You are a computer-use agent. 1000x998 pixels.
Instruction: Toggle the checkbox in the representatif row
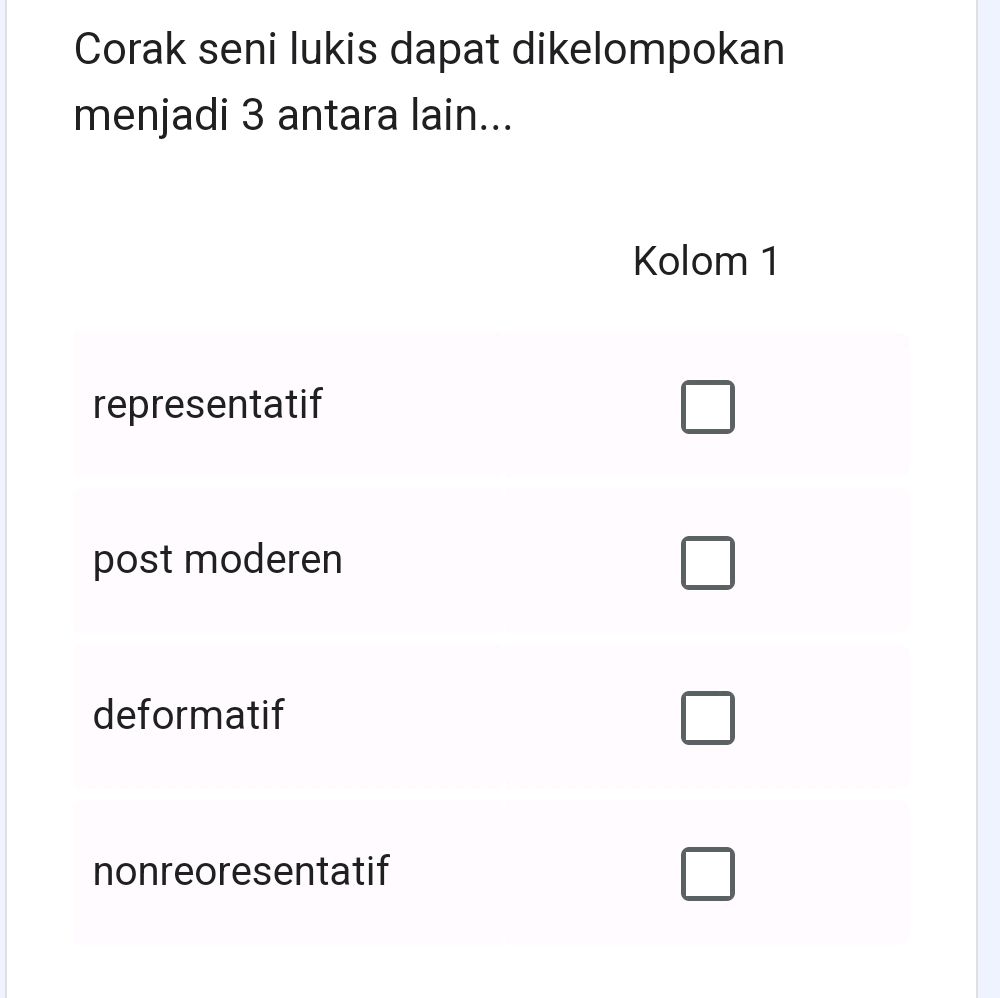pyautogui.click(x=707, y=406)
